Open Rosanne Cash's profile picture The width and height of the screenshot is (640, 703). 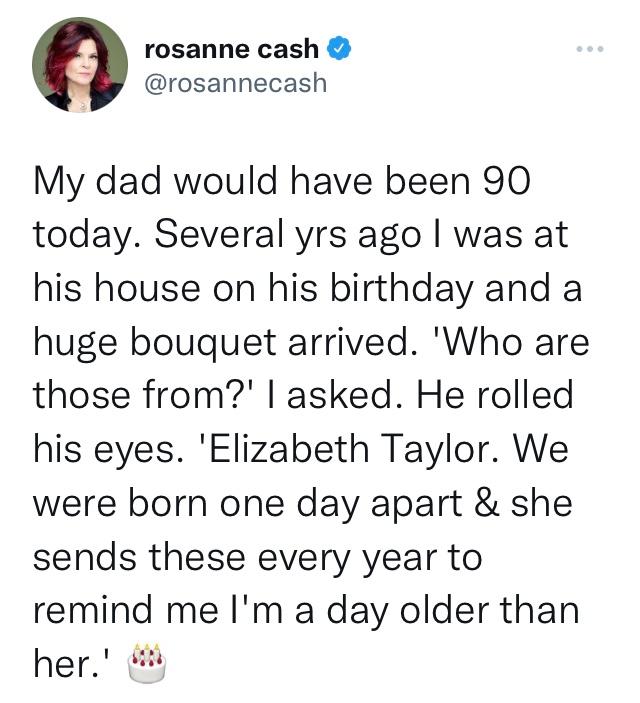(x=80, y=64)
